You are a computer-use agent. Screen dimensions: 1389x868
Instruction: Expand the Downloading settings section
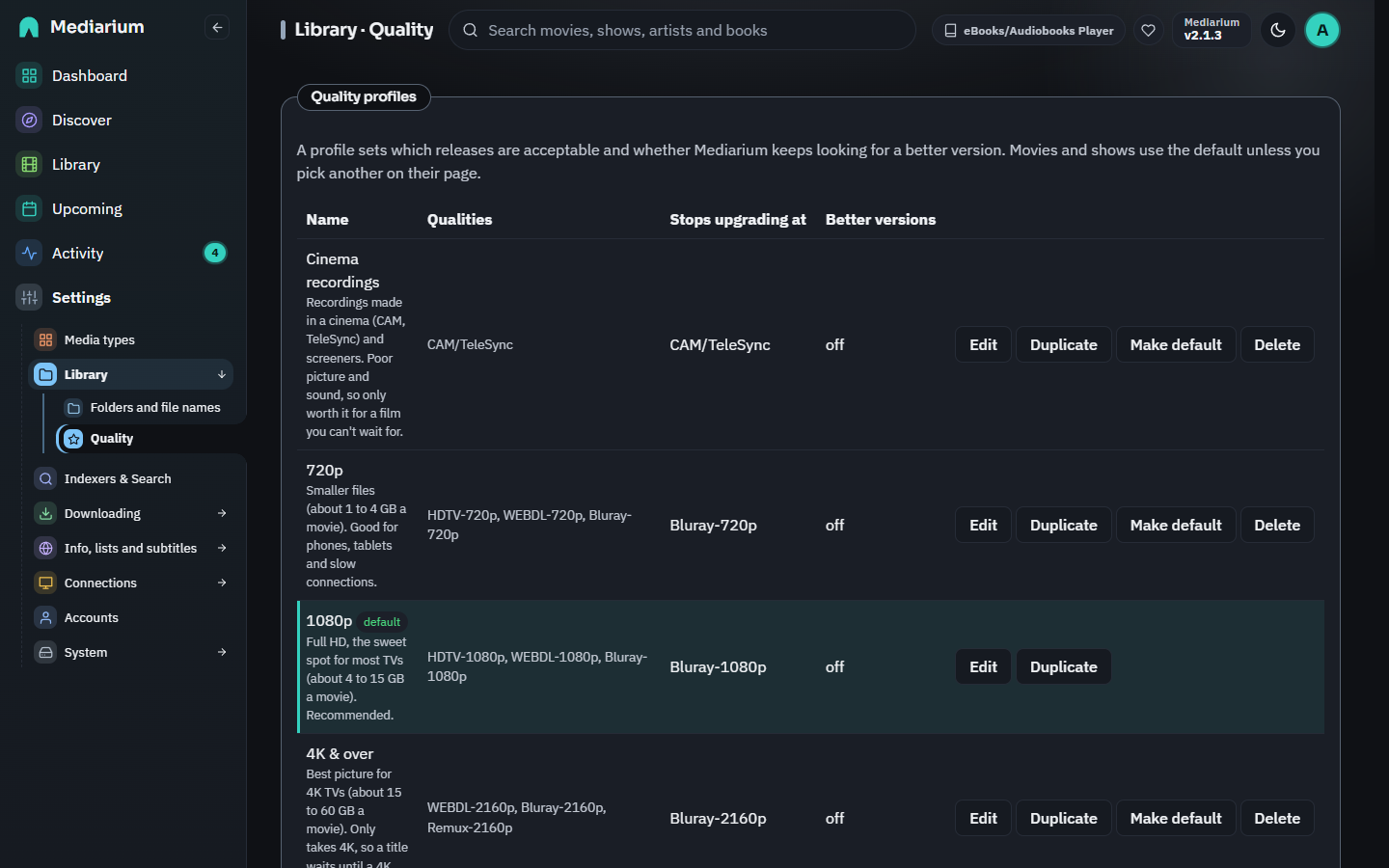[222, 513]
